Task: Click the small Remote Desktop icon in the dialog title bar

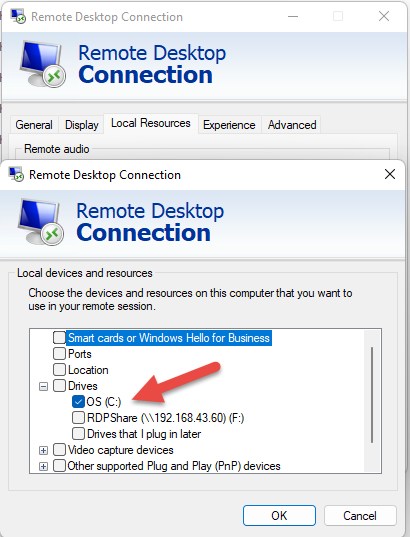Action: [x=16, y=175]
